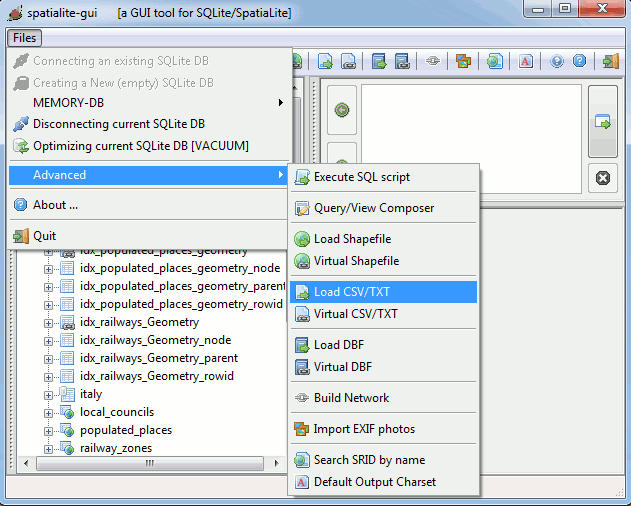Viewport: 631px width, 506px height.
Task: Click the Execute SQL statement arrow button
Action: point(602,121)
